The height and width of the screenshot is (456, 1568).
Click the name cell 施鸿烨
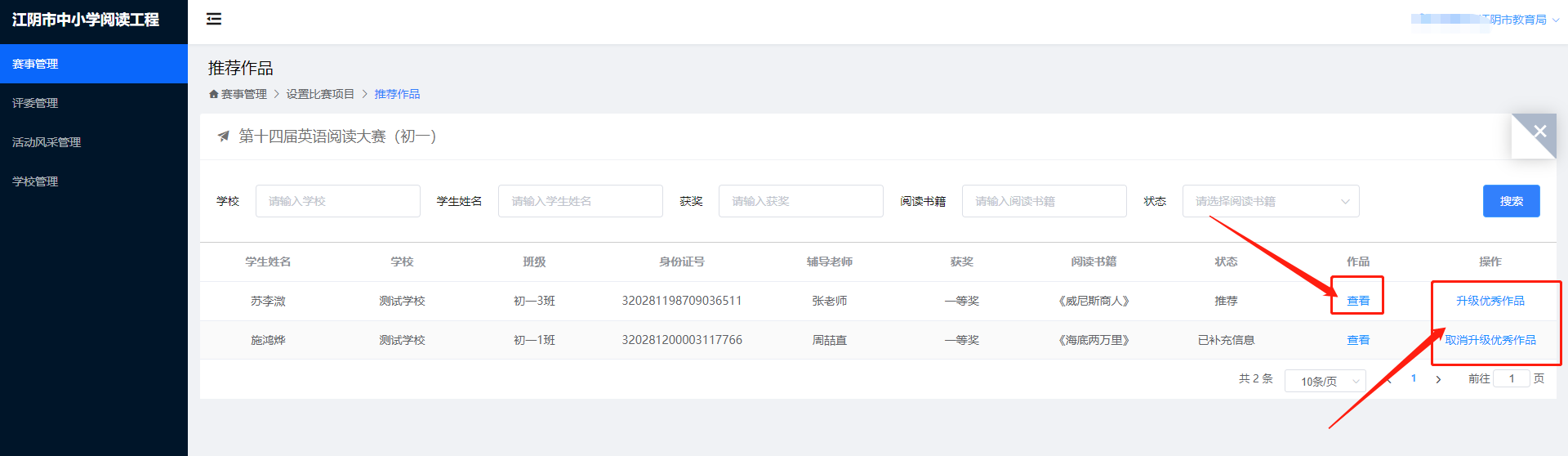[268, 340]
